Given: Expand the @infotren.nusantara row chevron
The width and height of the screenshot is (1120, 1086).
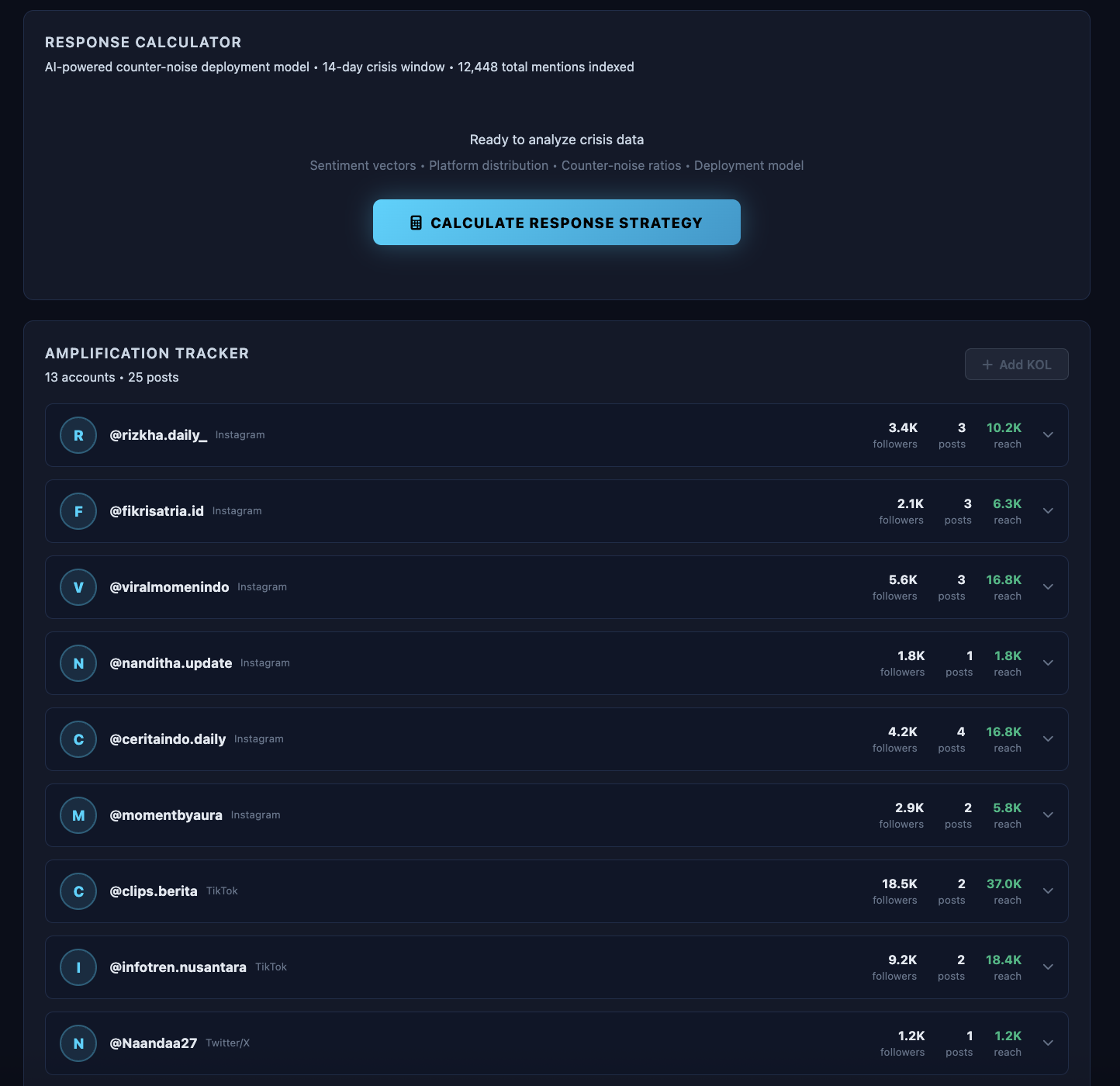Looking at the screenshot, I should tap(1048, 967).
